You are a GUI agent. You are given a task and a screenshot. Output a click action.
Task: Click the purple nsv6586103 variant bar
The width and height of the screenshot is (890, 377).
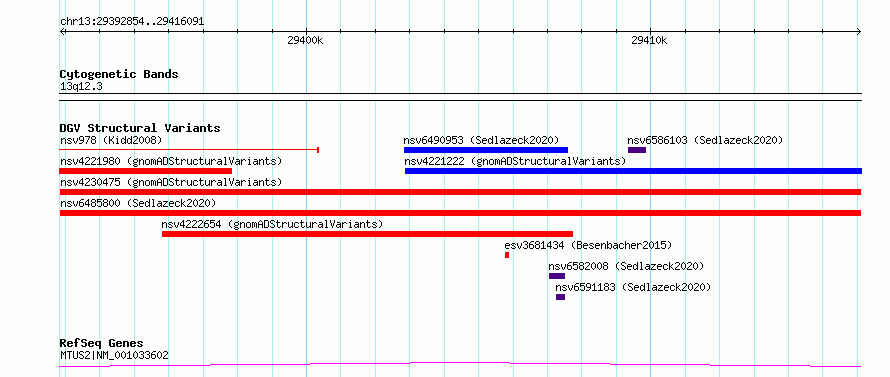pyautogui.click(x=637, y=150)
